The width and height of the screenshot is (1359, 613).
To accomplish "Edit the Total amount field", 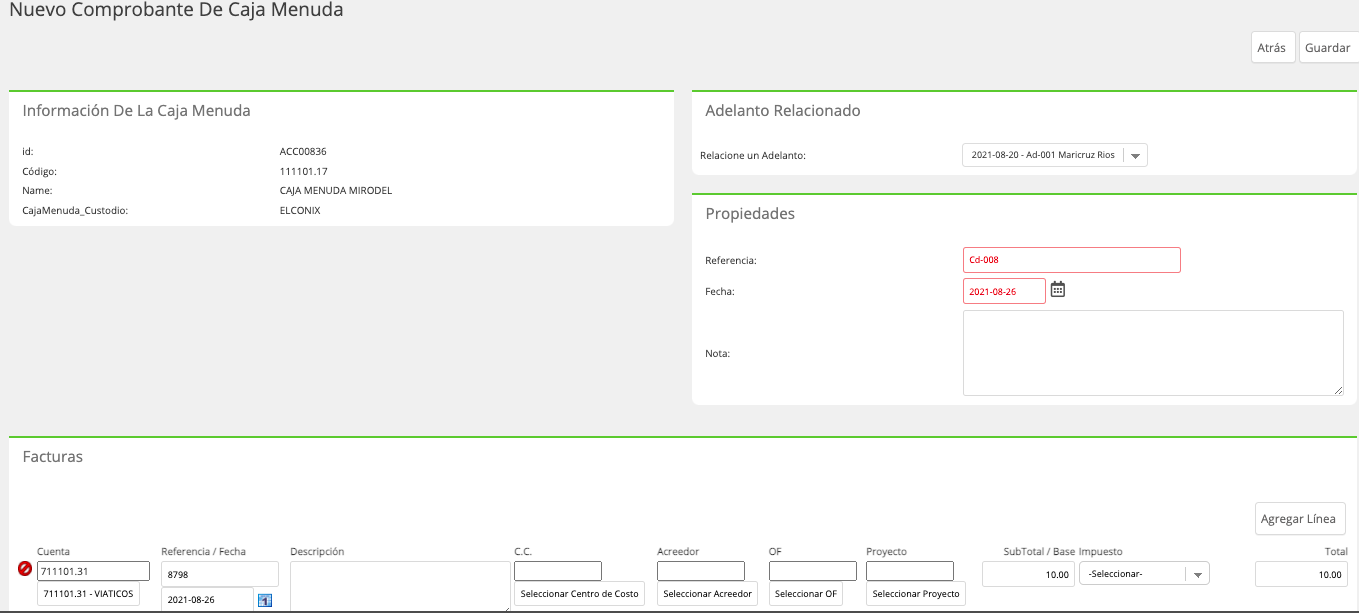I will pyautogui.click(x=1301, y=574).
